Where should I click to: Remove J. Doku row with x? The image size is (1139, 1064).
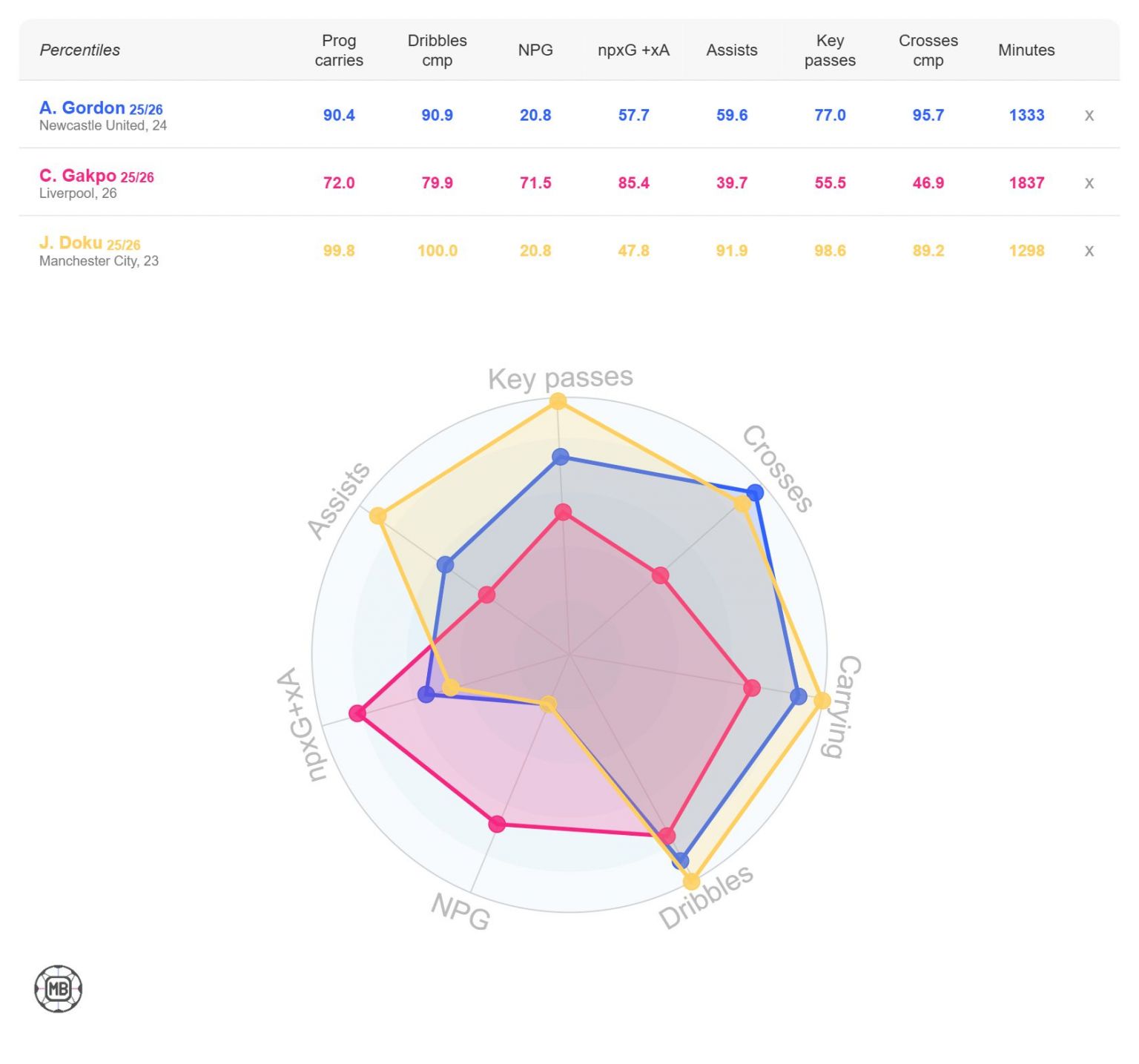point(1089,251)
